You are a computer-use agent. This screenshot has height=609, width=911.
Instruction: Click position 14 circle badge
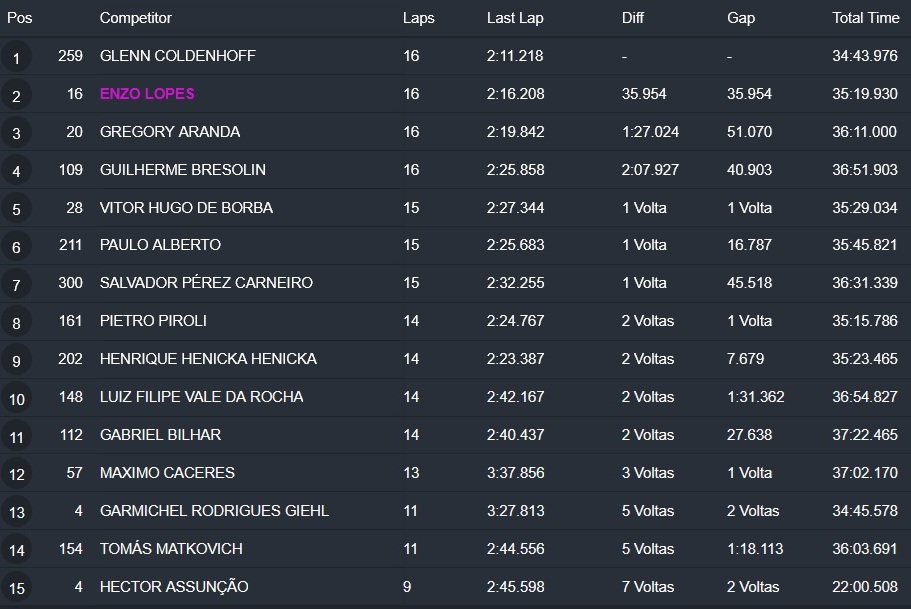(x=16, y=551)
